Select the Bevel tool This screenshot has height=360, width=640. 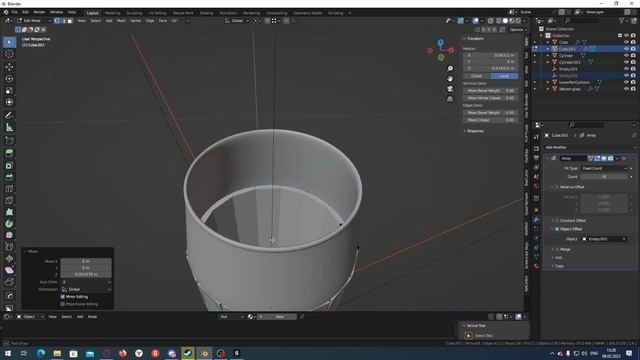[9, 177]
